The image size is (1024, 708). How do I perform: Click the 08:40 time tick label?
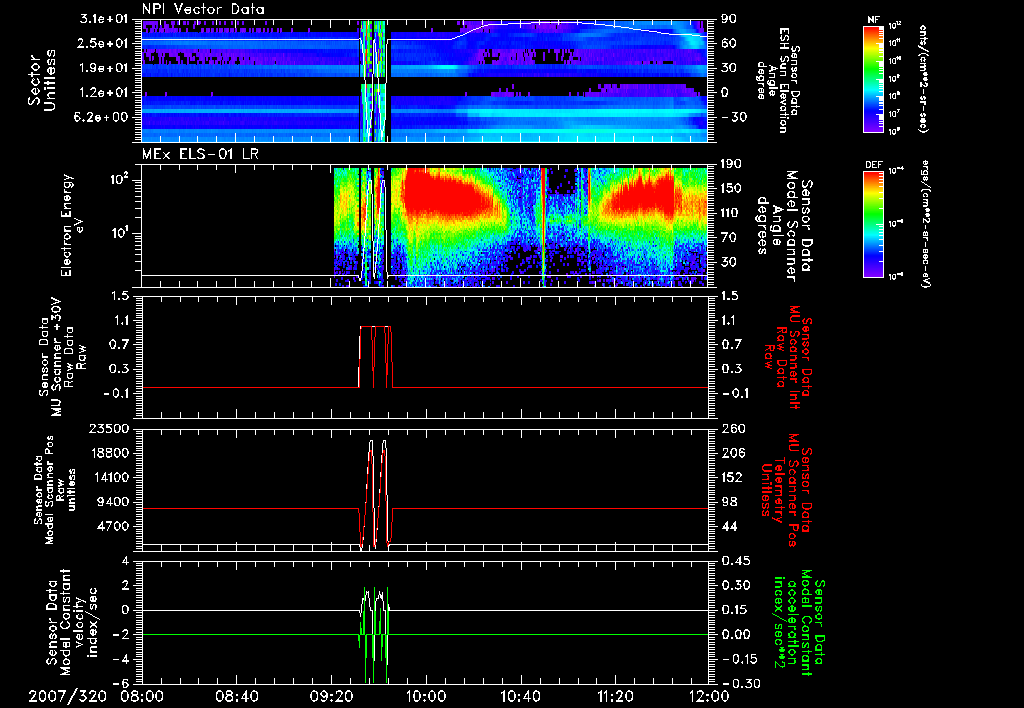(237, 696)
